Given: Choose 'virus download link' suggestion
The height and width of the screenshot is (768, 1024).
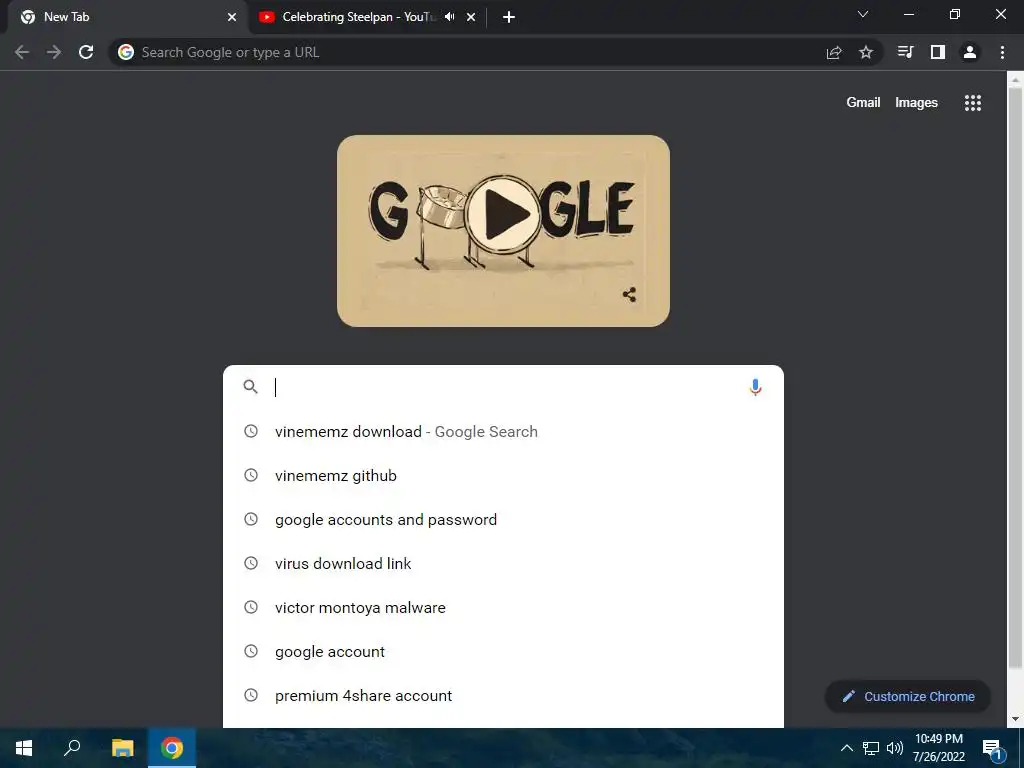Looking at the screenshot, I should coord(504,564).
